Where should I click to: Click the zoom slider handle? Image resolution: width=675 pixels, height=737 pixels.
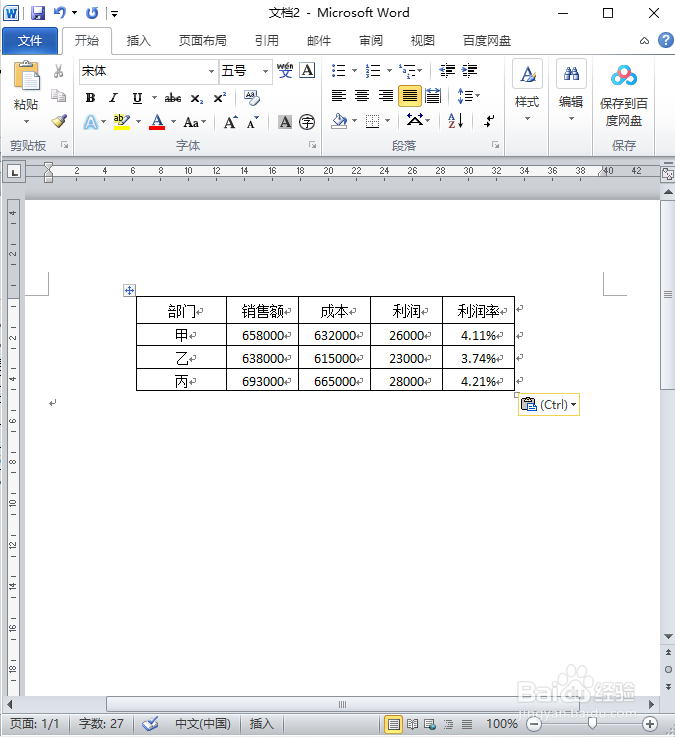click(x=592, y=723)
